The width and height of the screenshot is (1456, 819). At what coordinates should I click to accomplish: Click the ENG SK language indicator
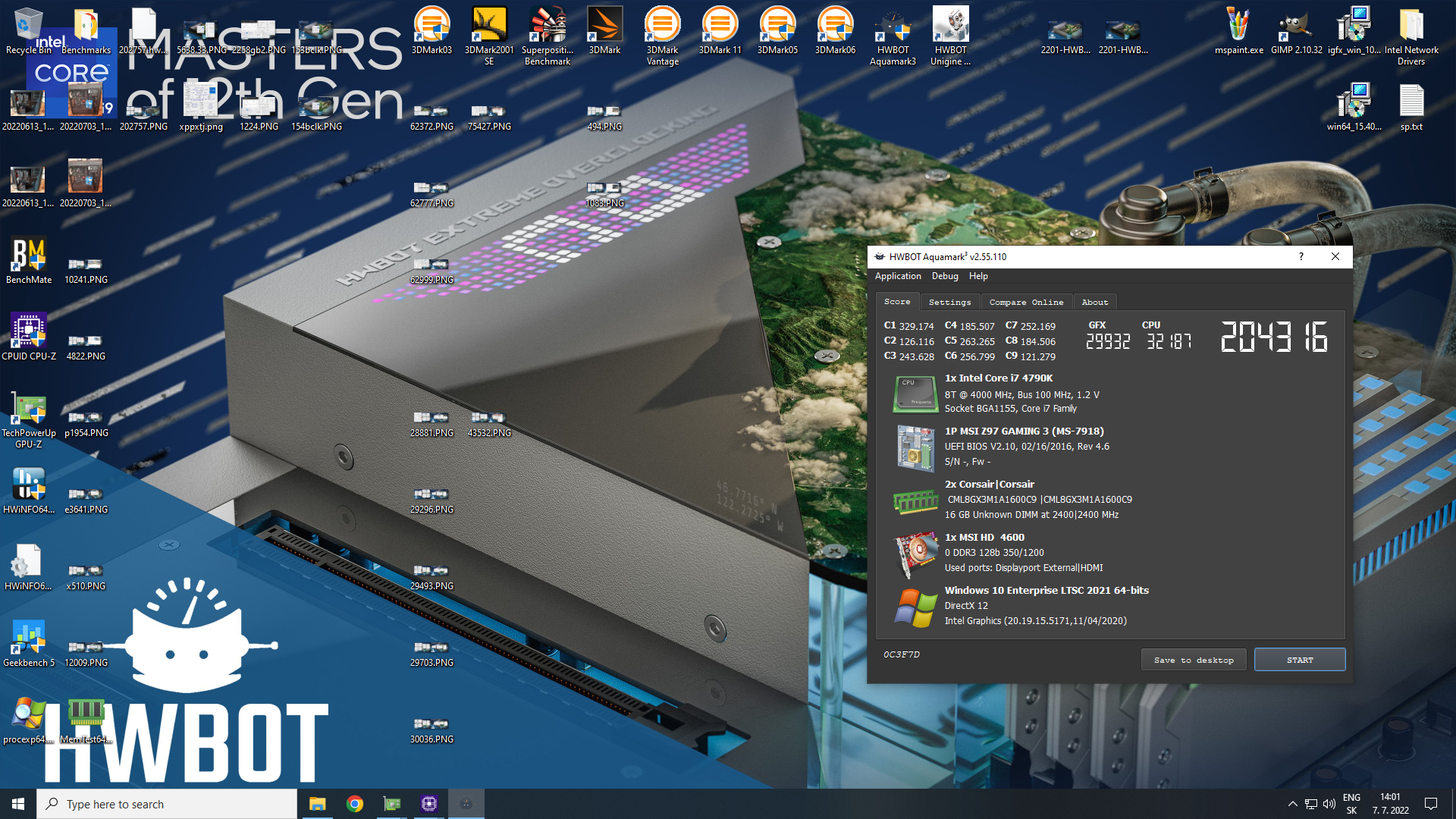[x=1351, y=804]
